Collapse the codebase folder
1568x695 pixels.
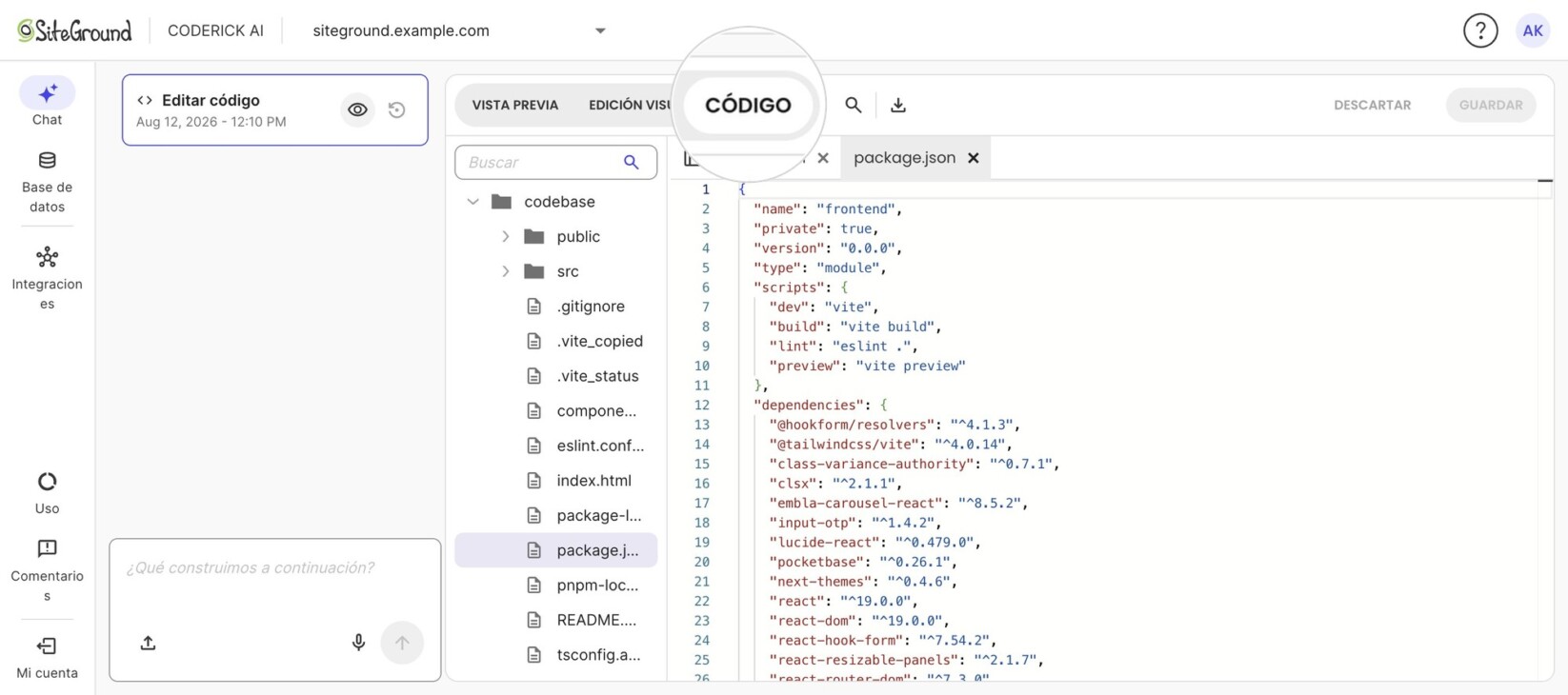472,202
